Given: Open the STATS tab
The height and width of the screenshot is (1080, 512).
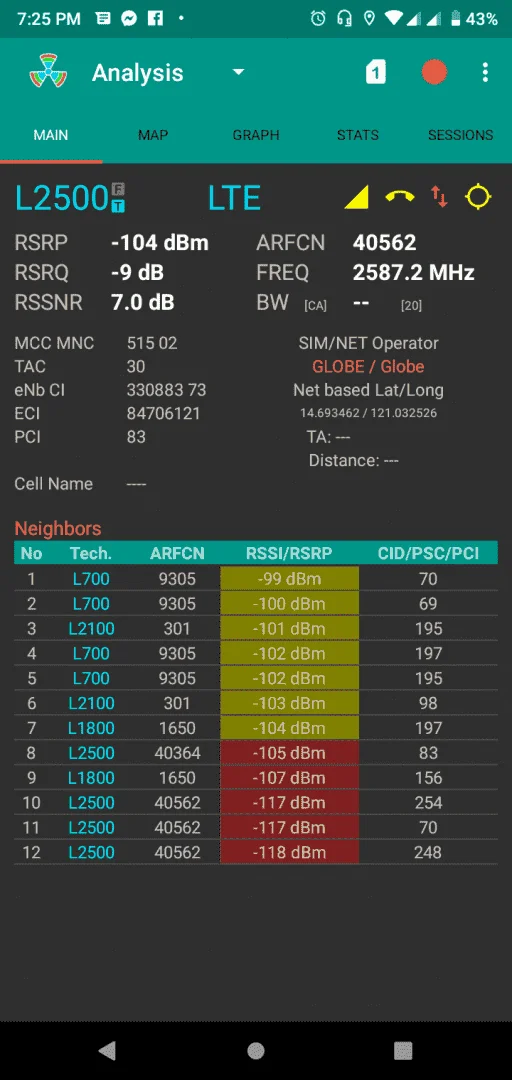Looking at the screenshot, I should (x=358, y=135).
